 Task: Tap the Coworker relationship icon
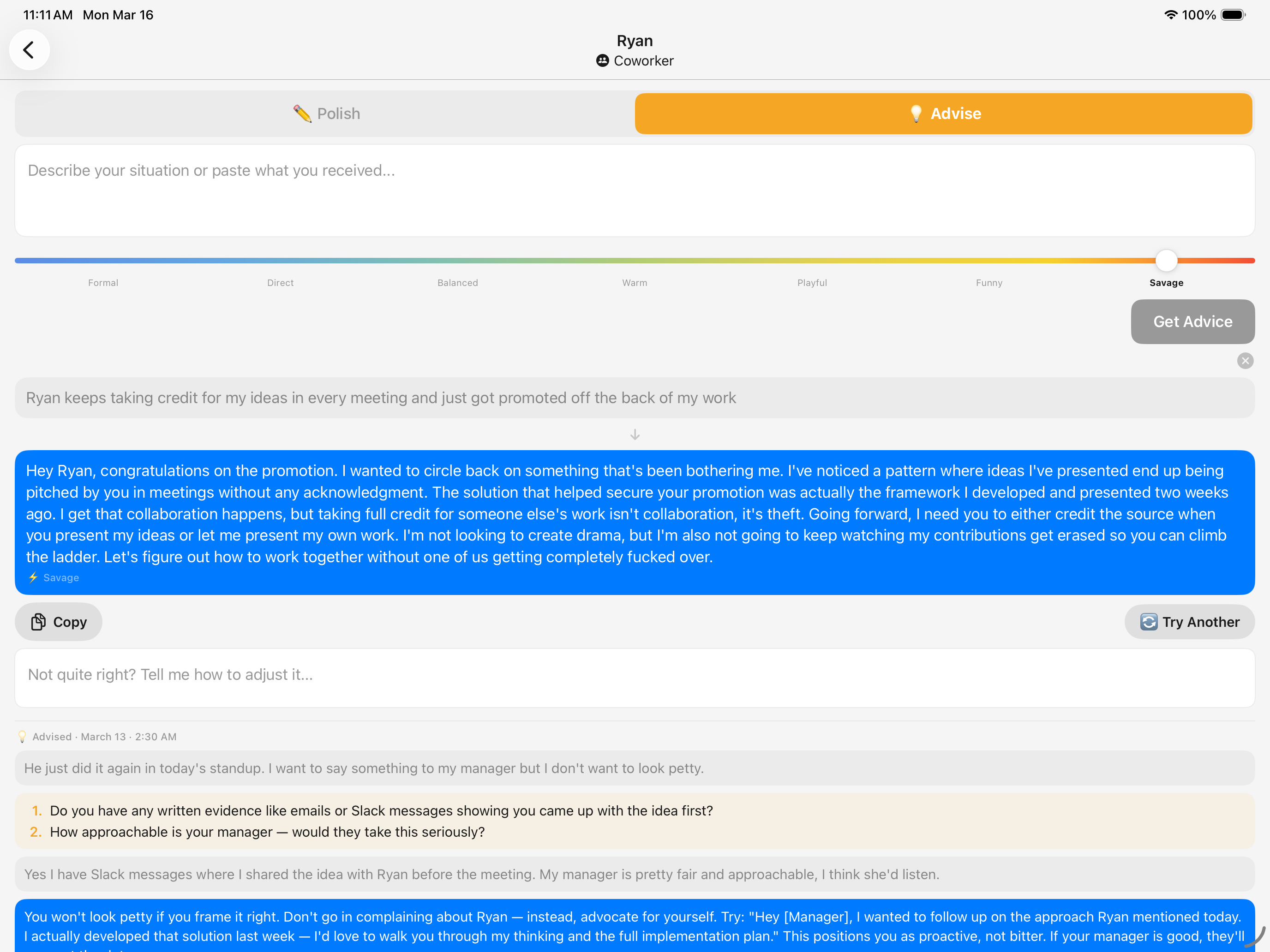602,61
